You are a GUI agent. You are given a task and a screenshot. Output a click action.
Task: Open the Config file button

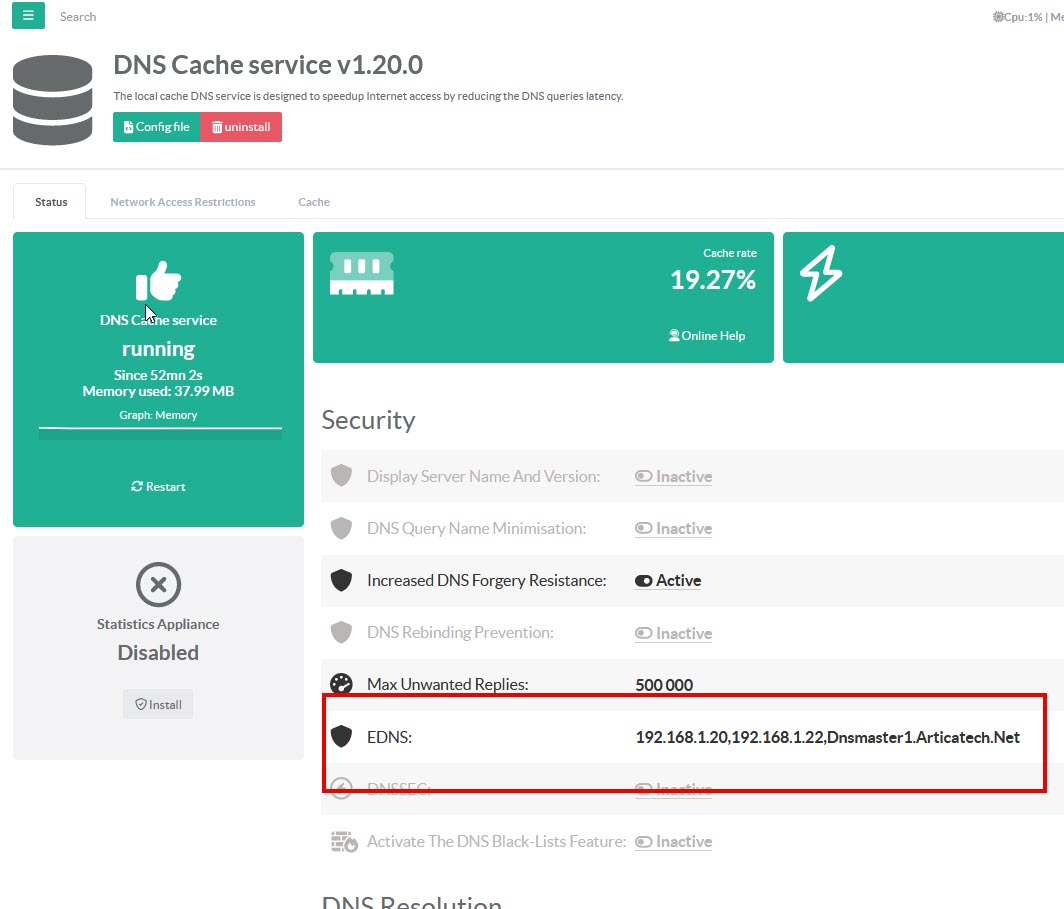point(157,127)
